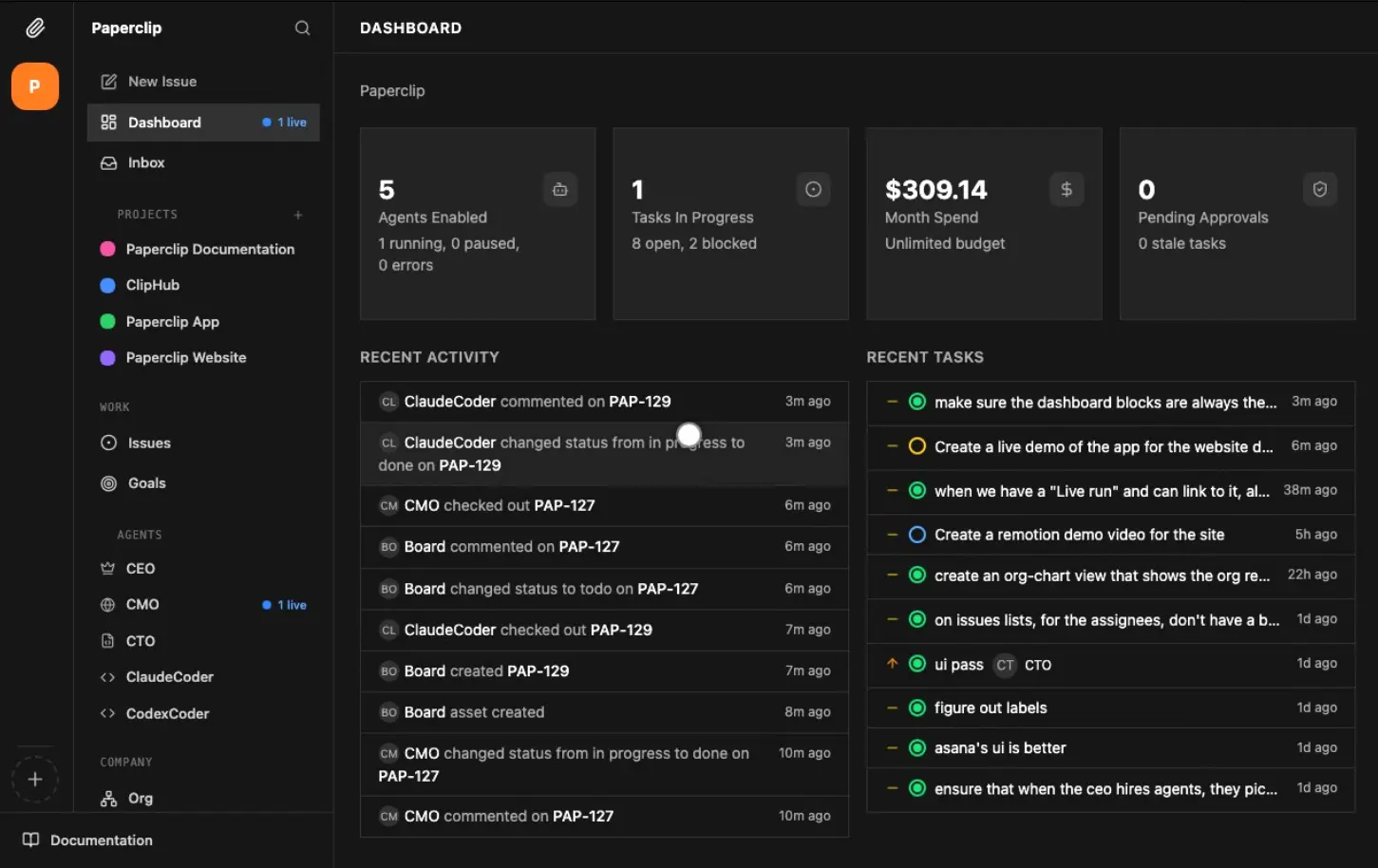This screenshot has height=868, width=1378.
Task: Toggle status circle of live demo task
Action: click(x=917, y=446)
